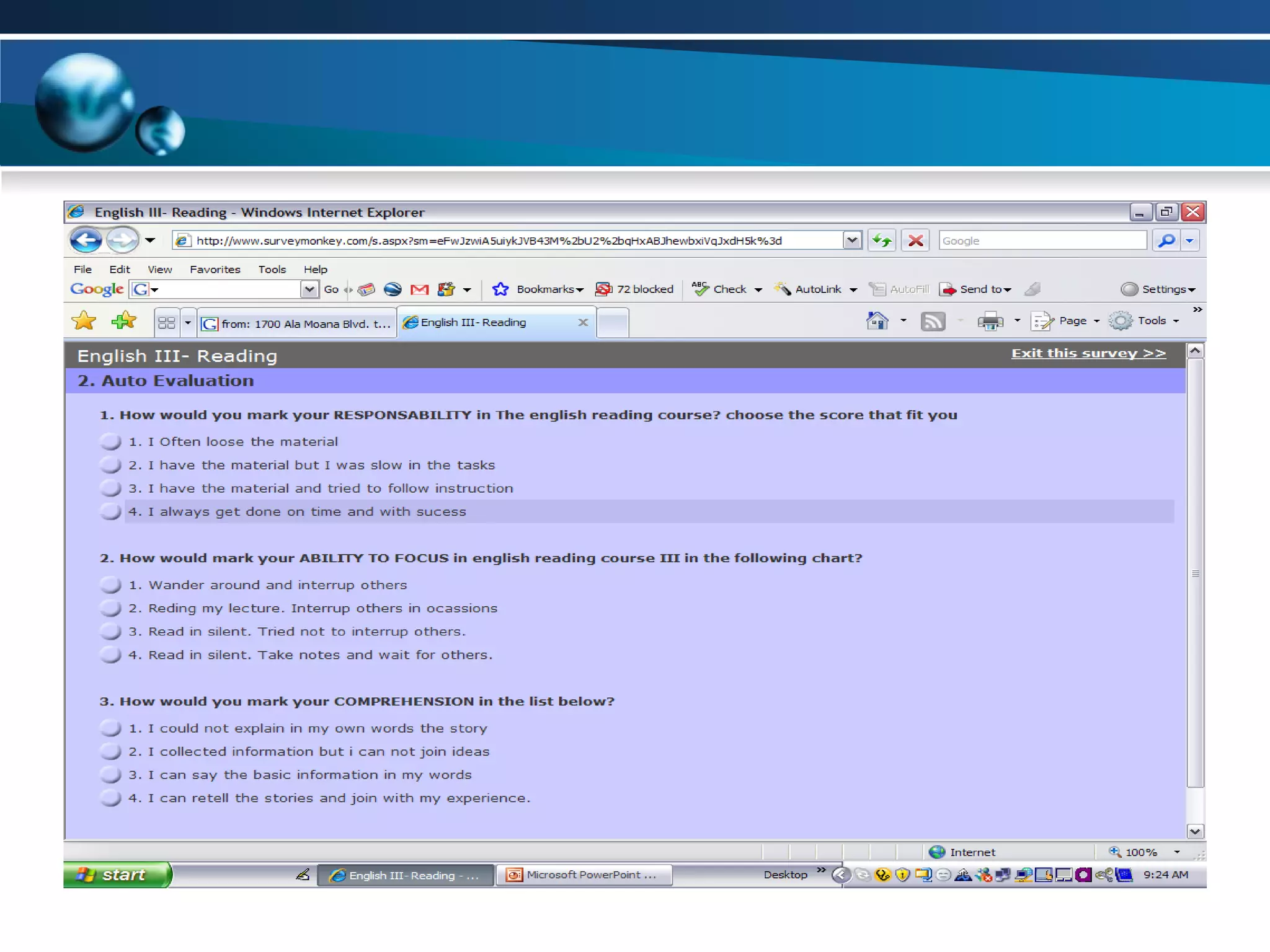This screenshot has width=1270, height=952.
Task: Select 'Read in silent. Take notes' option
Action: (111, 655)
